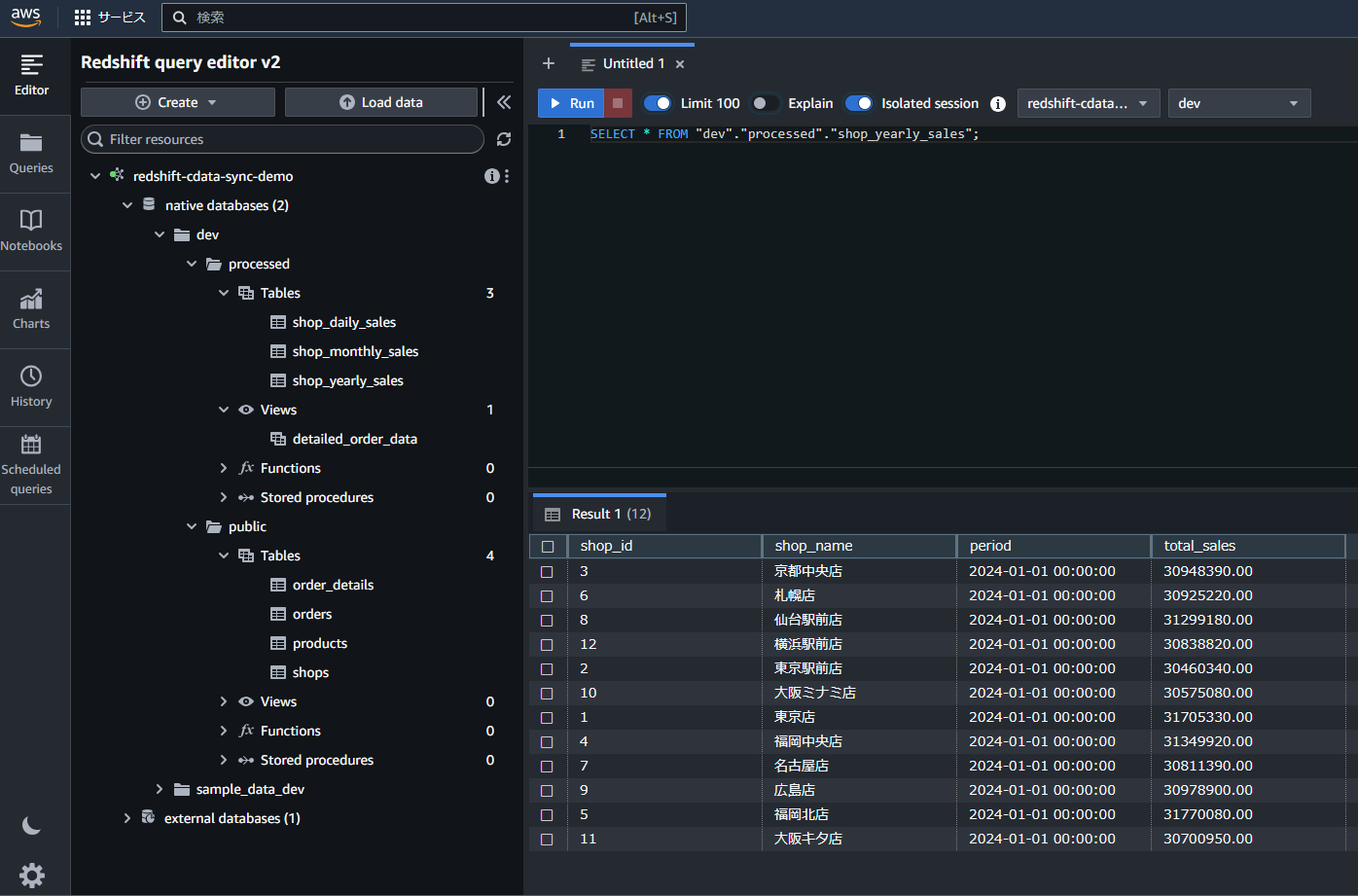Open settings gear icon in sidebar
This screenshot has width=1358, height=896.
(32, 875)
